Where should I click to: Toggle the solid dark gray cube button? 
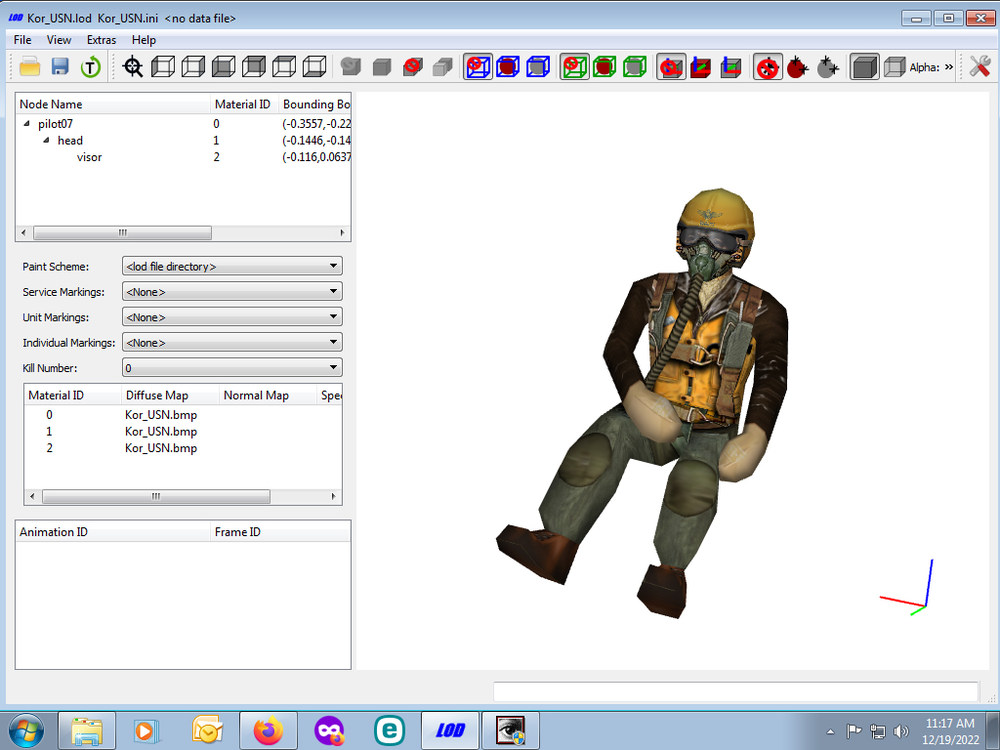[864, 66]
